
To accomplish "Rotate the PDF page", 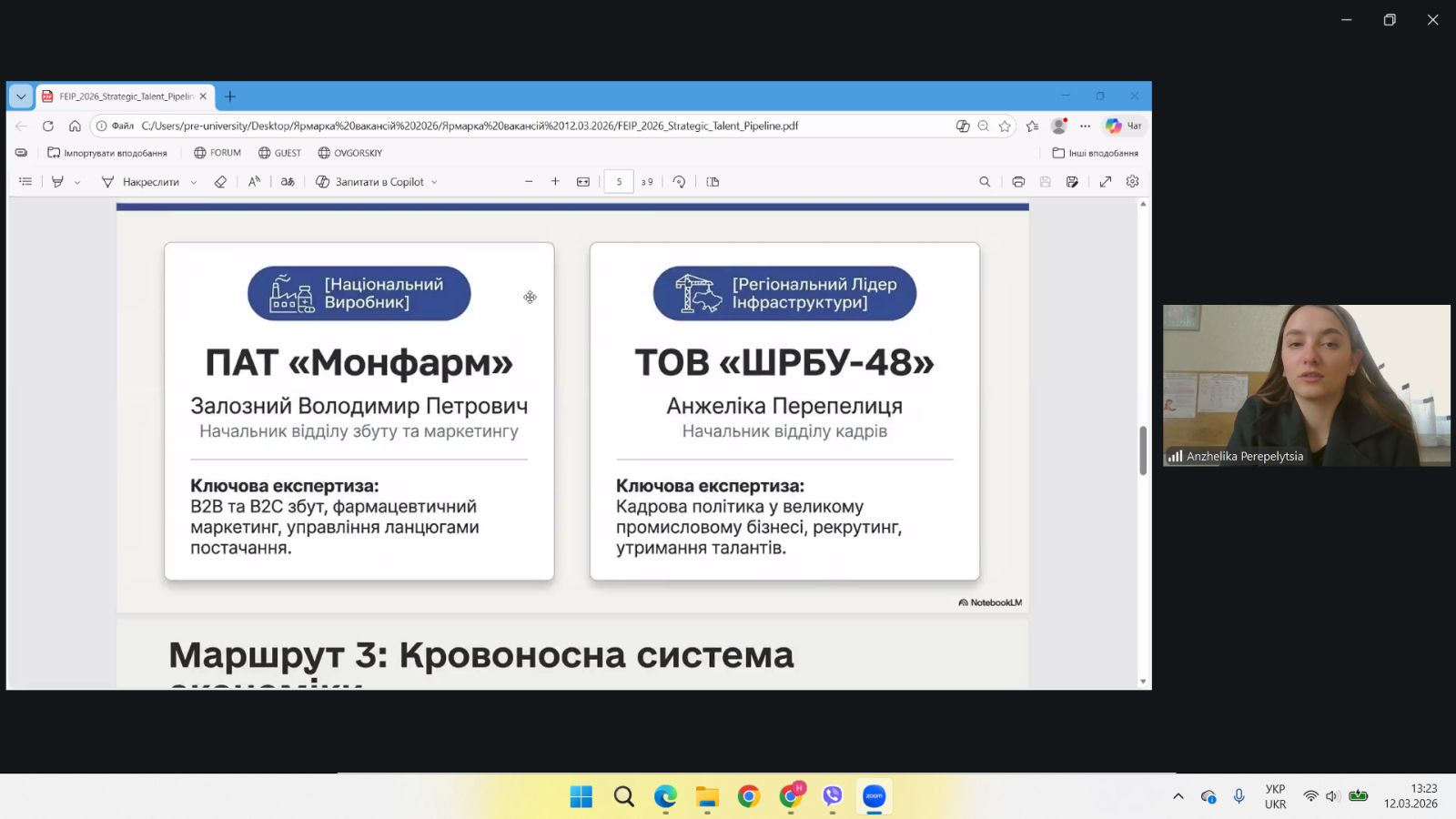I will [679, 182].
